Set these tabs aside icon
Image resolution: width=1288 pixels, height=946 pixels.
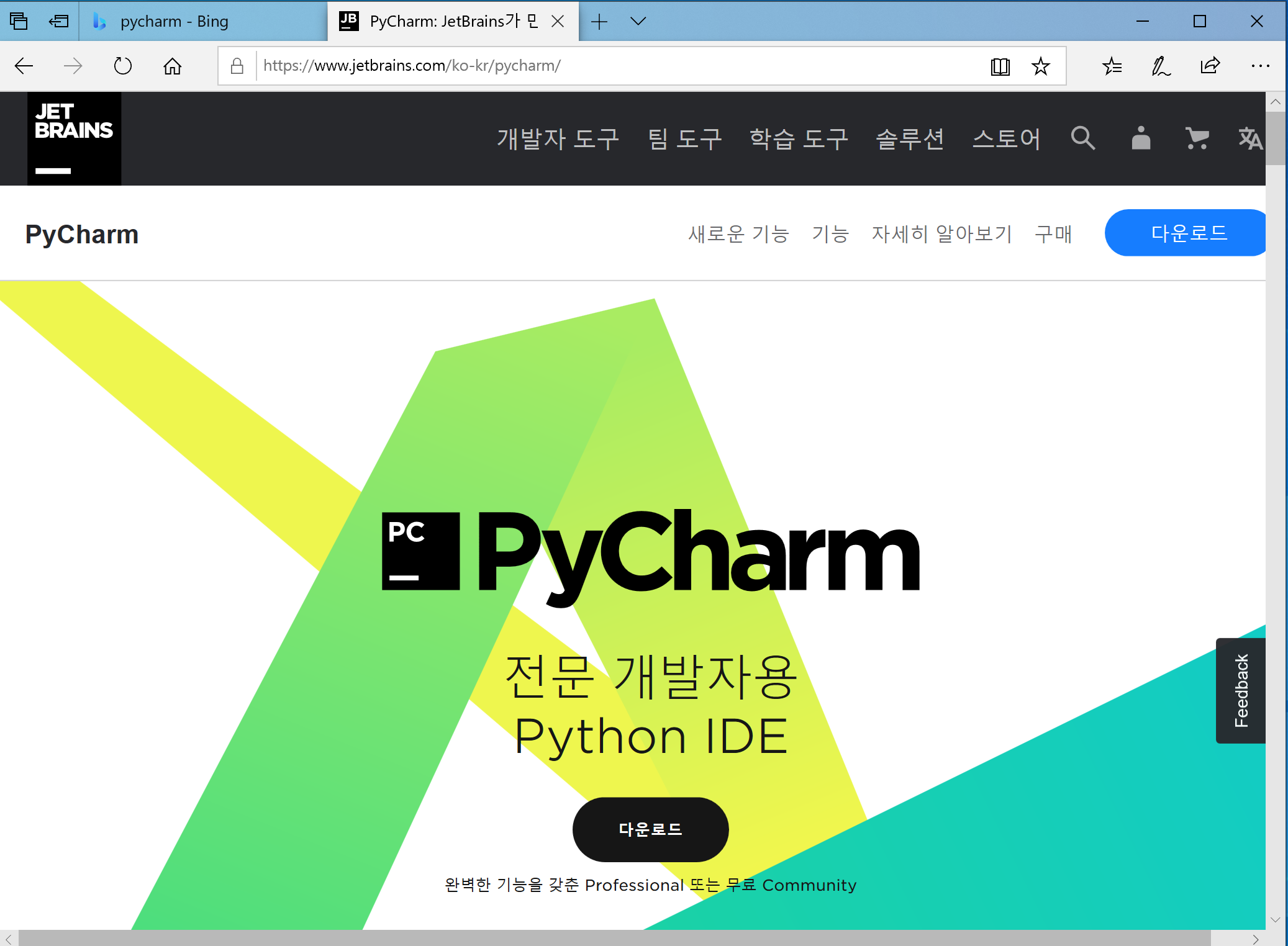click(x=59, y=21)
